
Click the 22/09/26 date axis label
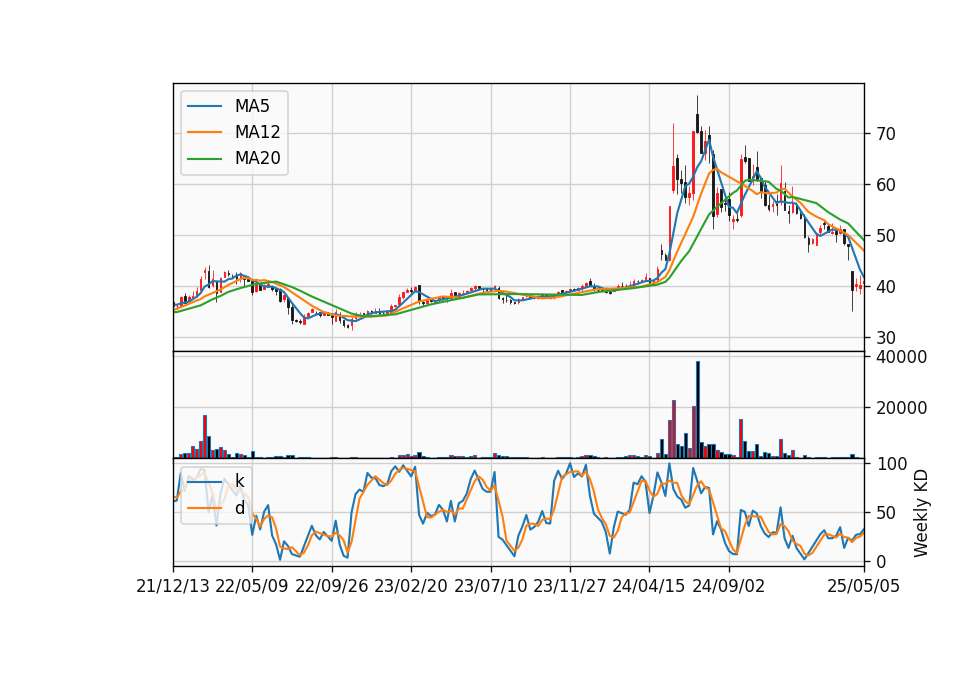[331, 586]
